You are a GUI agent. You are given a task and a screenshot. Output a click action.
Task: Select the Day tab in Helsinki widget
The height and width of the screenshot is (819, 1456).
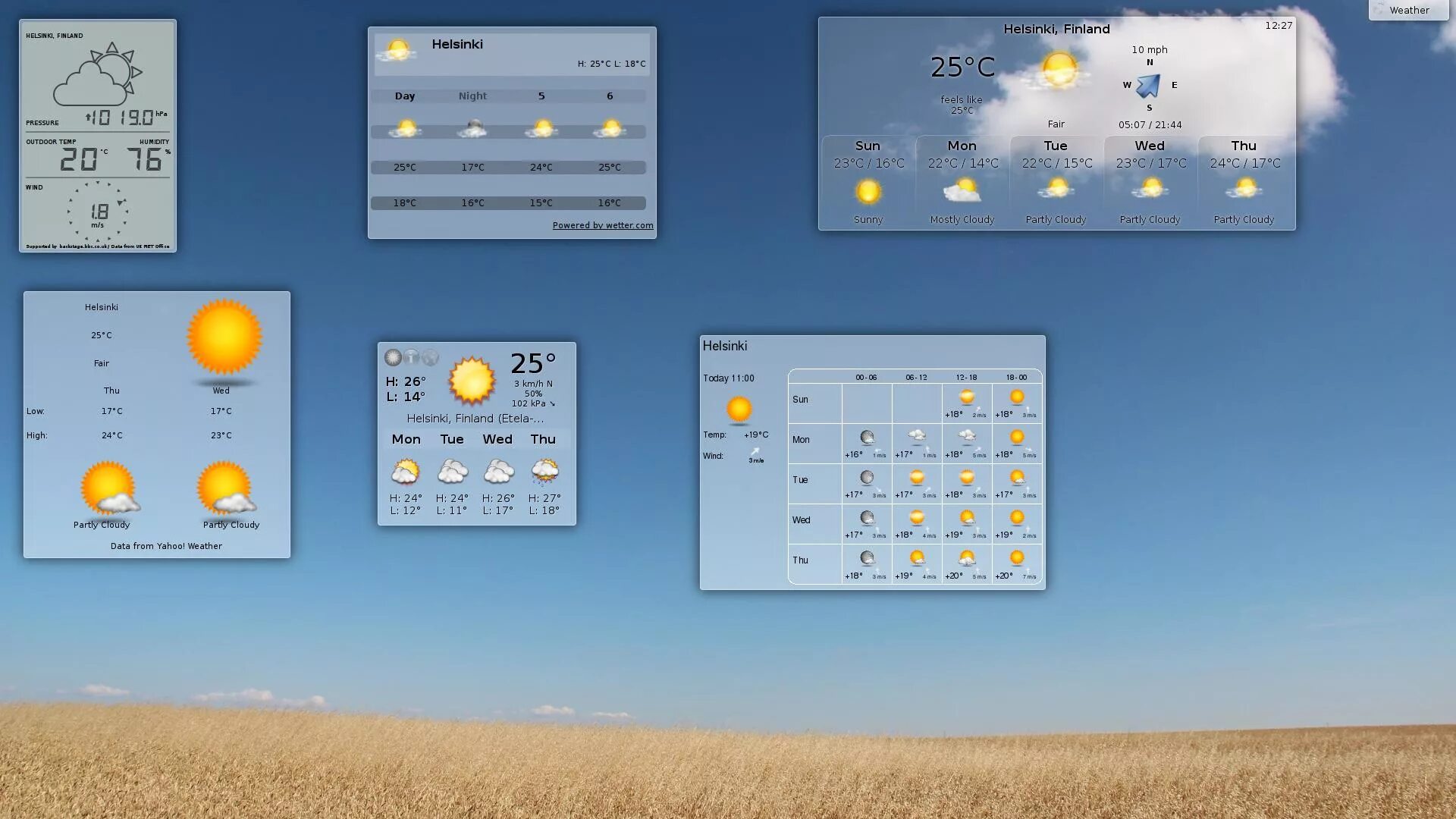point(404,96)
